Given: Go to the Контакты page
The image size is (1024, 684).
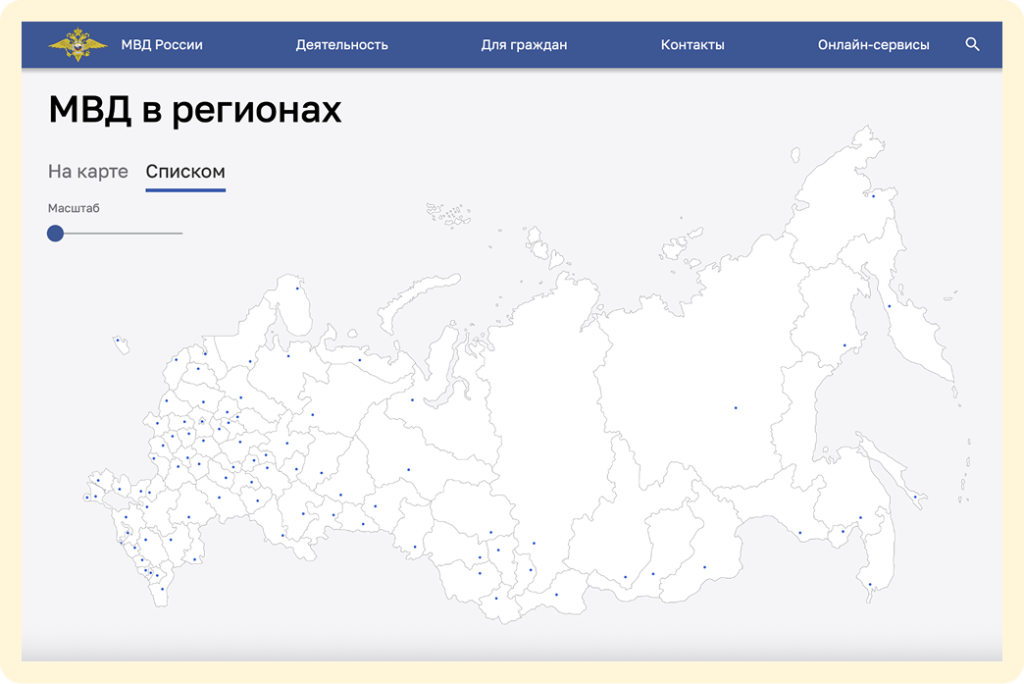Looking at the screenshot, I should 692,45.
